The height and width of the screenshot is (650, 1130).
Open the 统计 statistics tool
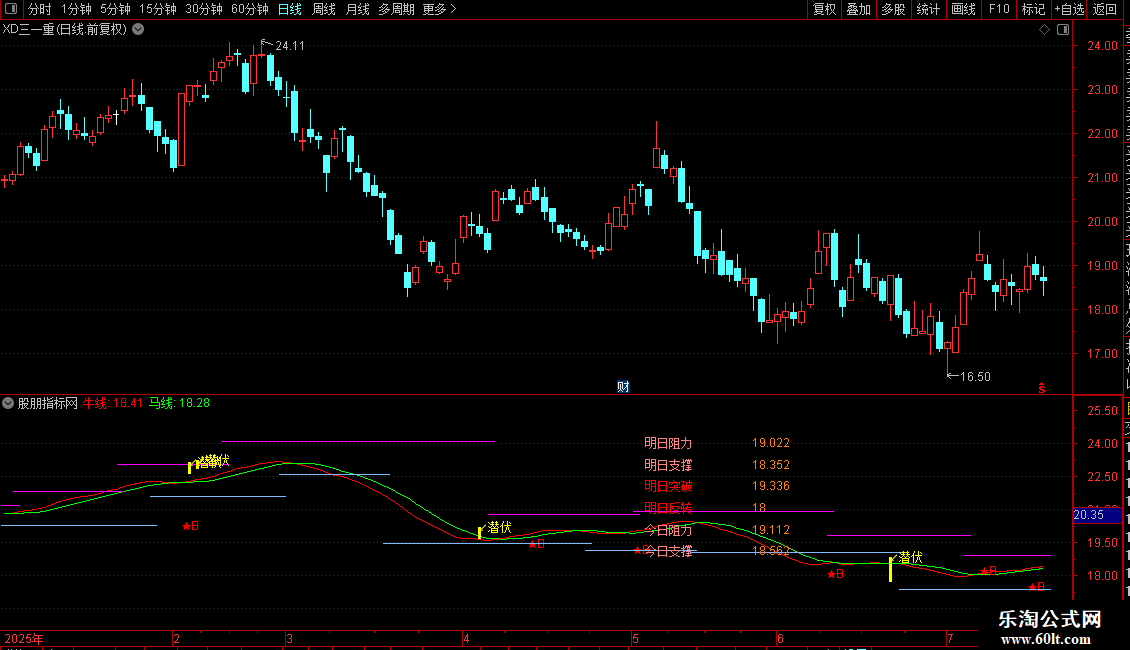click(x=928, y=9)
